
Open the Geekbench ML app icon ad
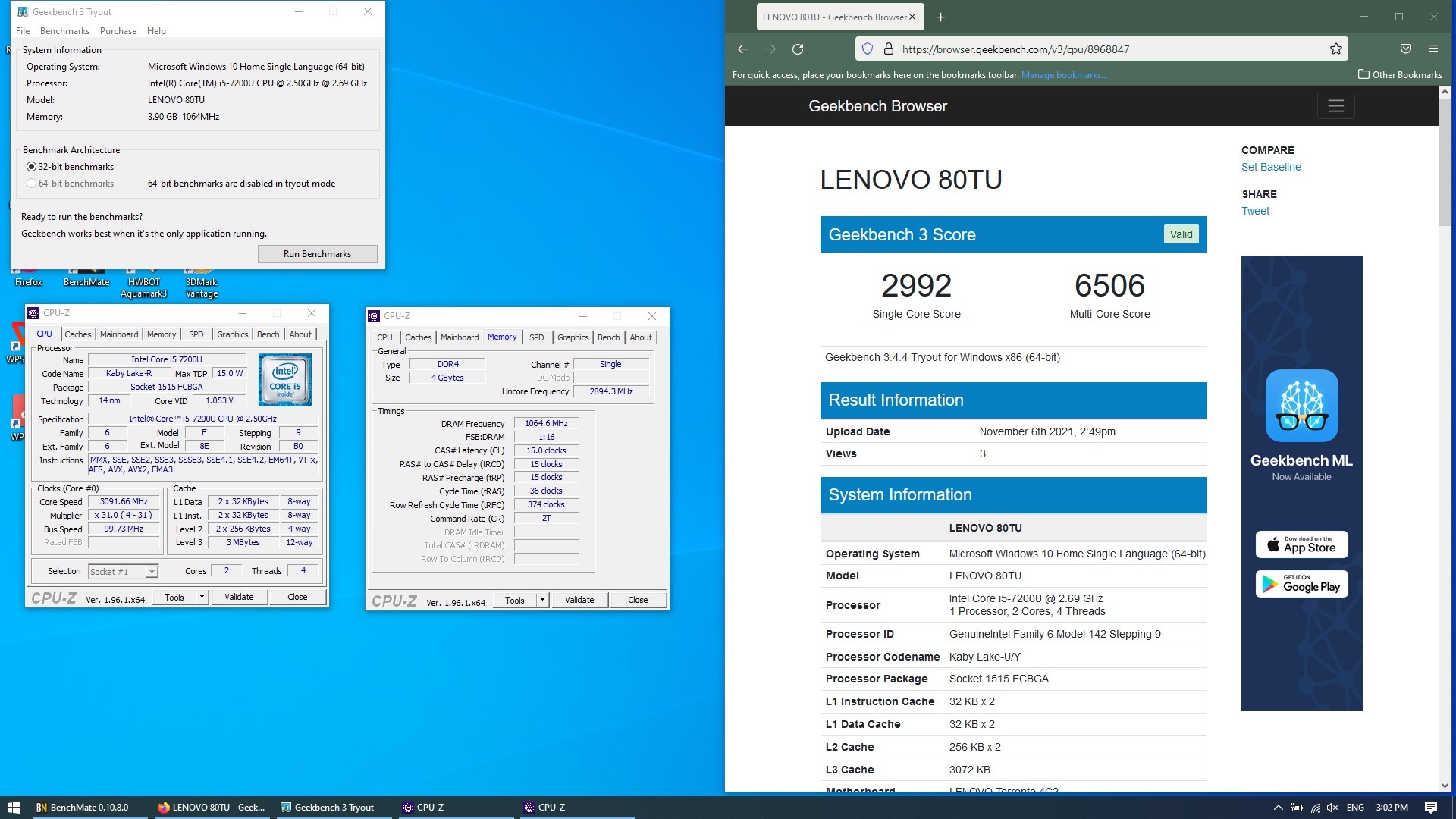click(x=1302, y=406)
